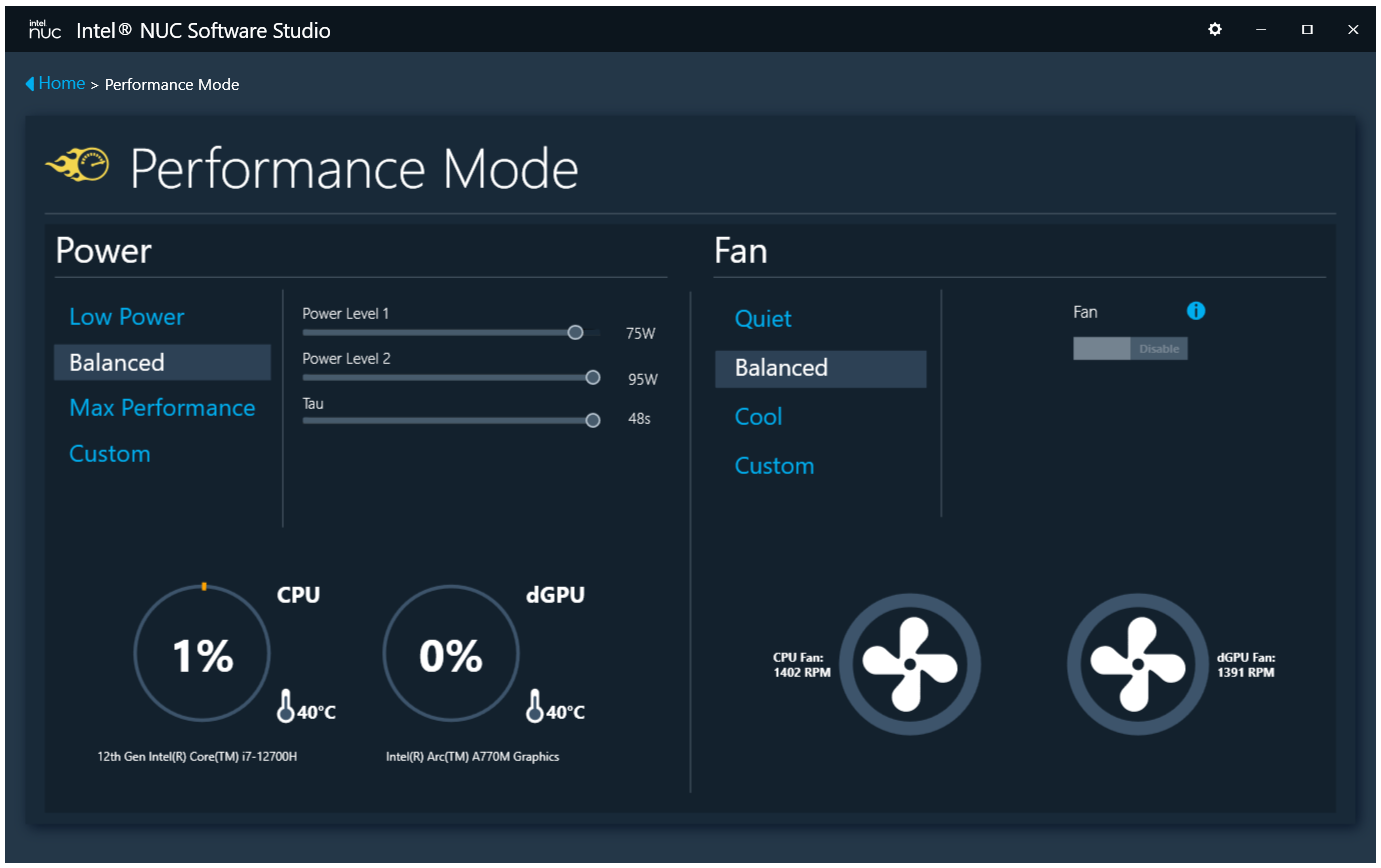Select Max Performance power mode

coord(162,408)
